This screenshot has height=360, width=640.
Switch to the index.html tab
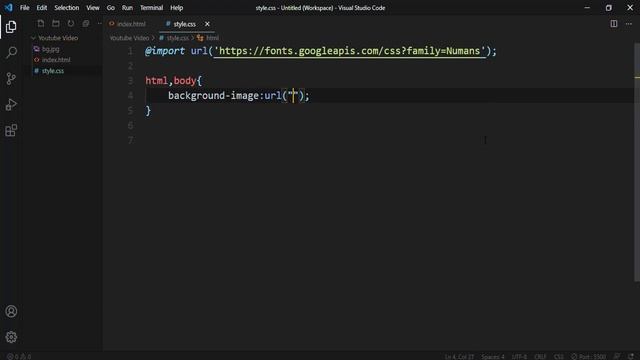coord(131,24)
